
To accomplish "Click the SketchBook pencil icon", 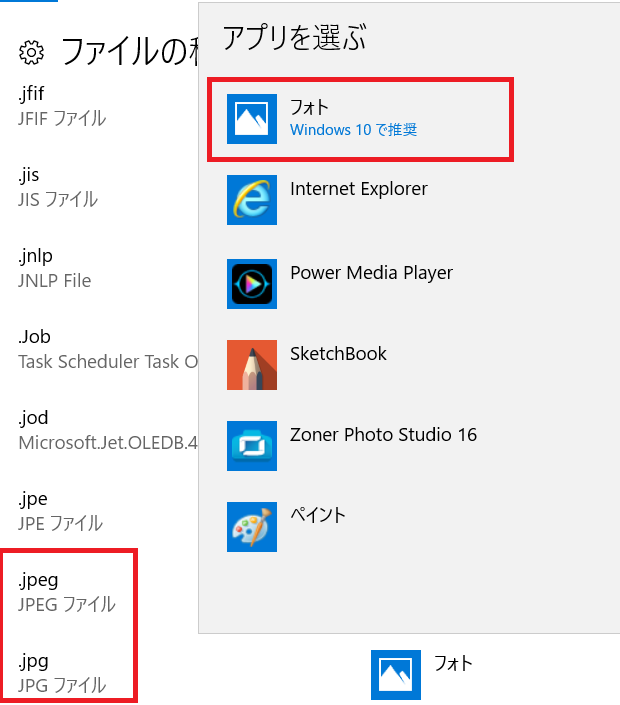I will point(252,365).
